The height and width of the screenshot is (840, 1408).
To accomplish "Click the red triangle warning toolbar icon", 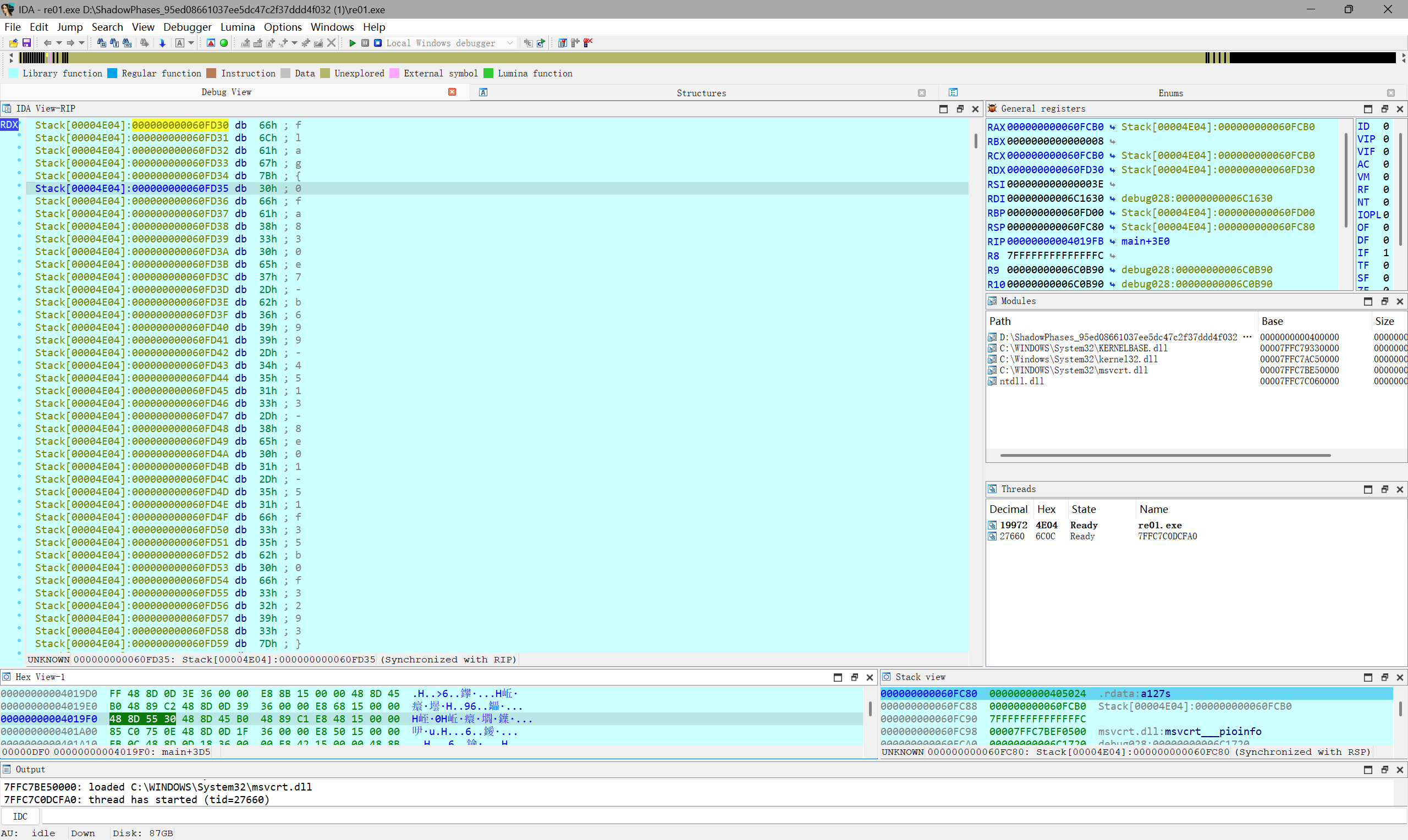I will click(x=211, y=43).
